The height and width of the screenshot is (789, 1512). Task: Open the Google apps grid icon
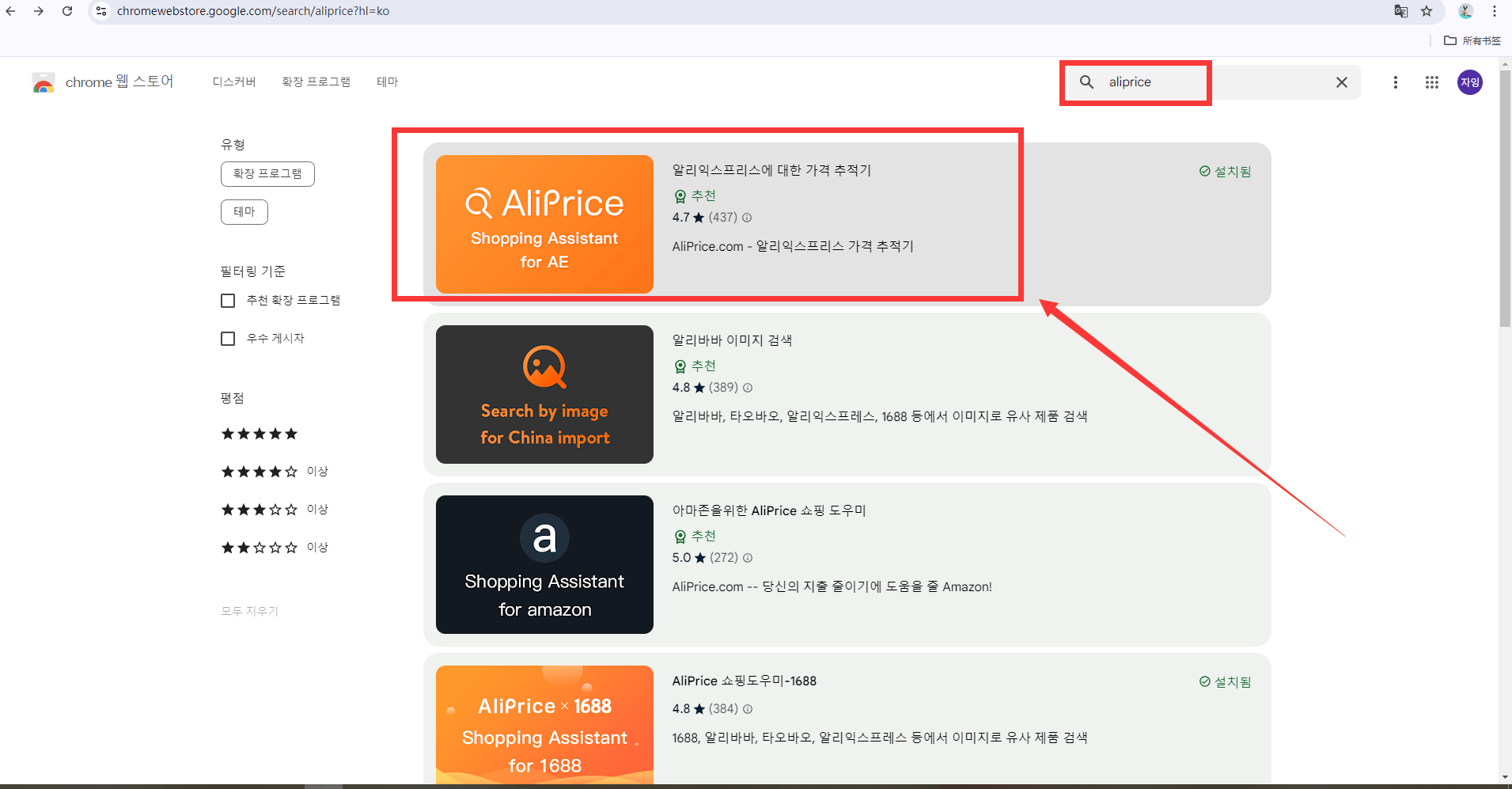[x=1432, y=82]
